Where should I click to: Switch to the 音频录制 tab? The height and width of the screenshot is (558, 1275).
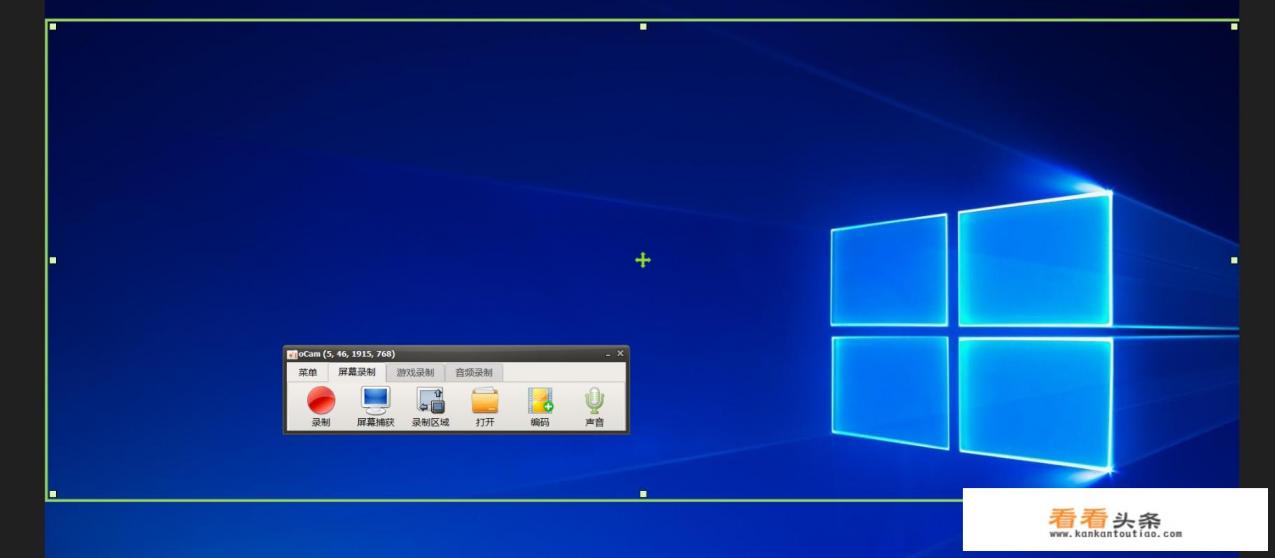click(x=474, y=373)
